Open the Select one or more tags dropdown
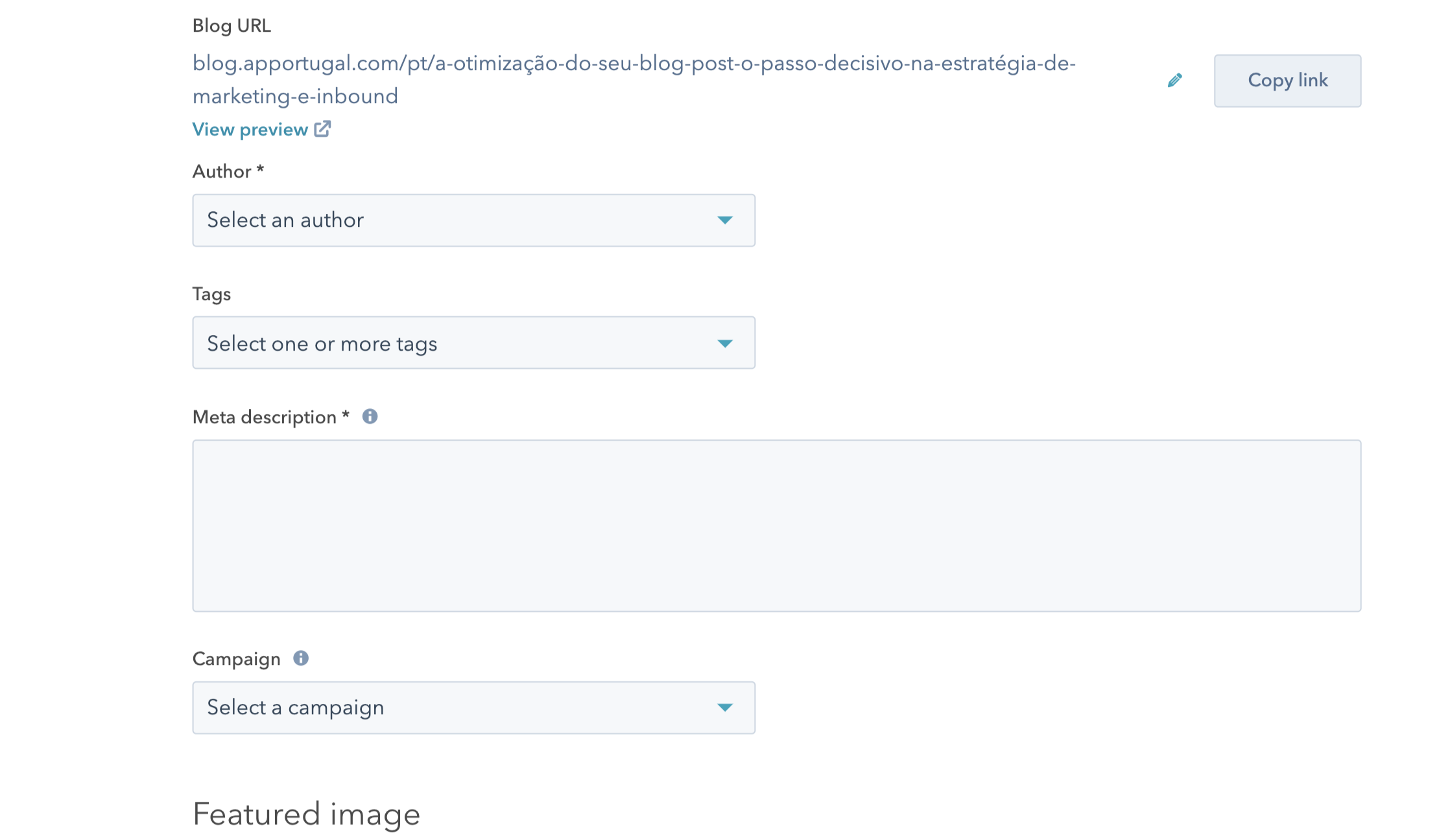Viewport: 1439px width, 840px height. 473,343
